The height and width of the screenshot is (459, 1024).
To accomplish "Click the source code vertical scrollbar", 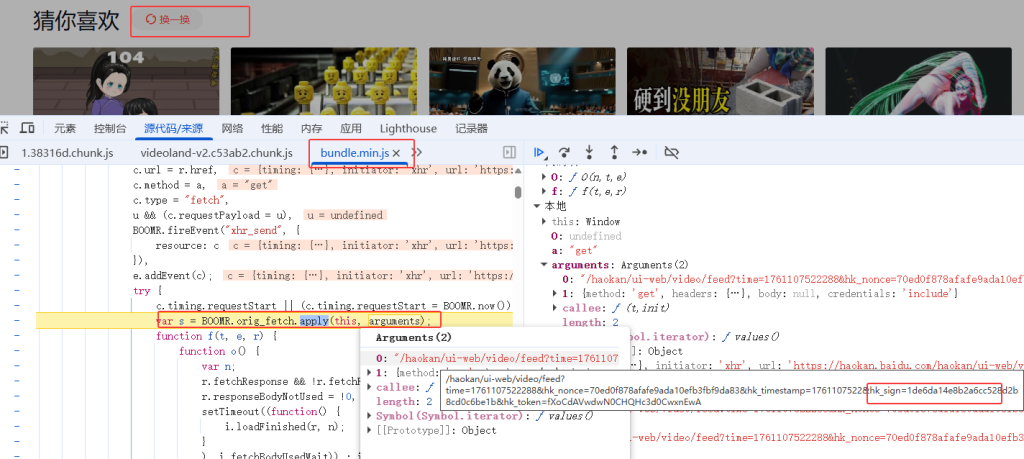I will [x=517, y=192].
